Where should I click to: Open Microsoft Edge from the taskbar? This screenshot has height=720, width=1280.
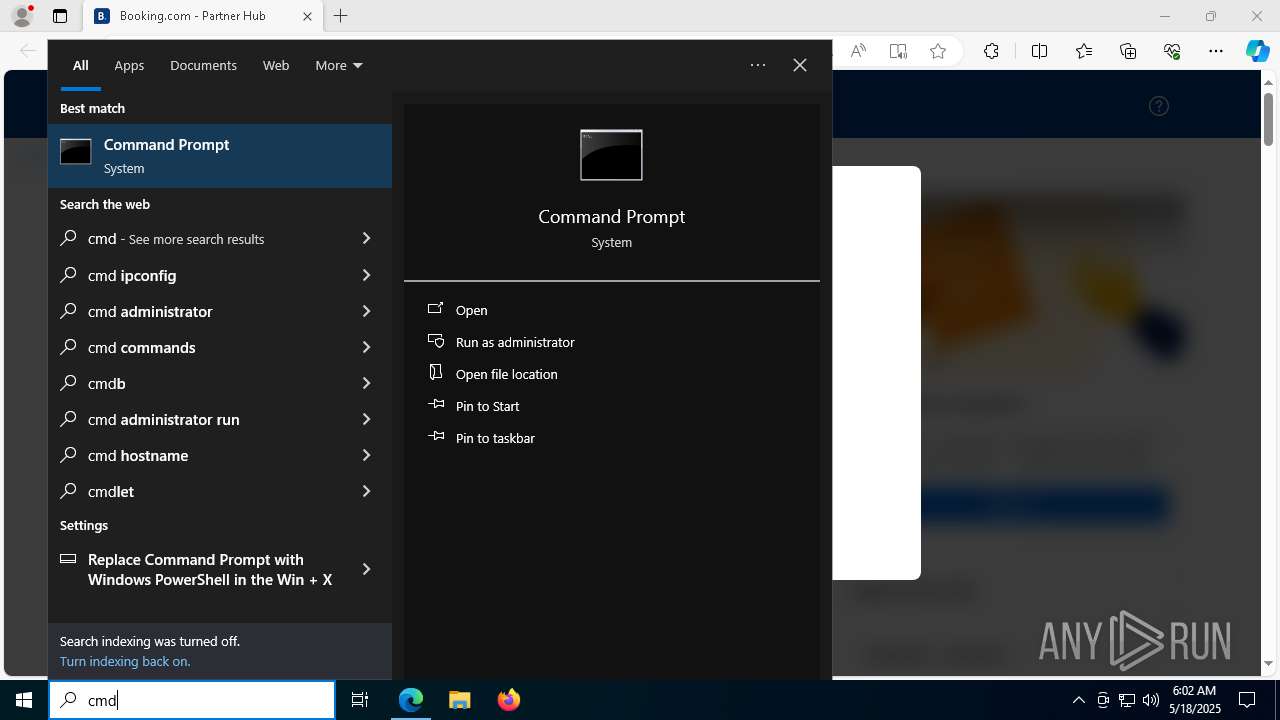[x=411, y=700]
